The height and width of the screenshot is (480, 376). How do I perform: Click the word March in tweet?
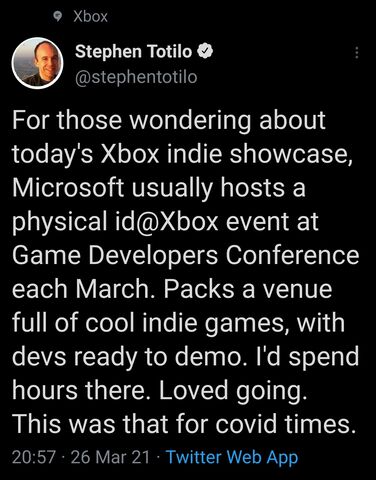113,289
